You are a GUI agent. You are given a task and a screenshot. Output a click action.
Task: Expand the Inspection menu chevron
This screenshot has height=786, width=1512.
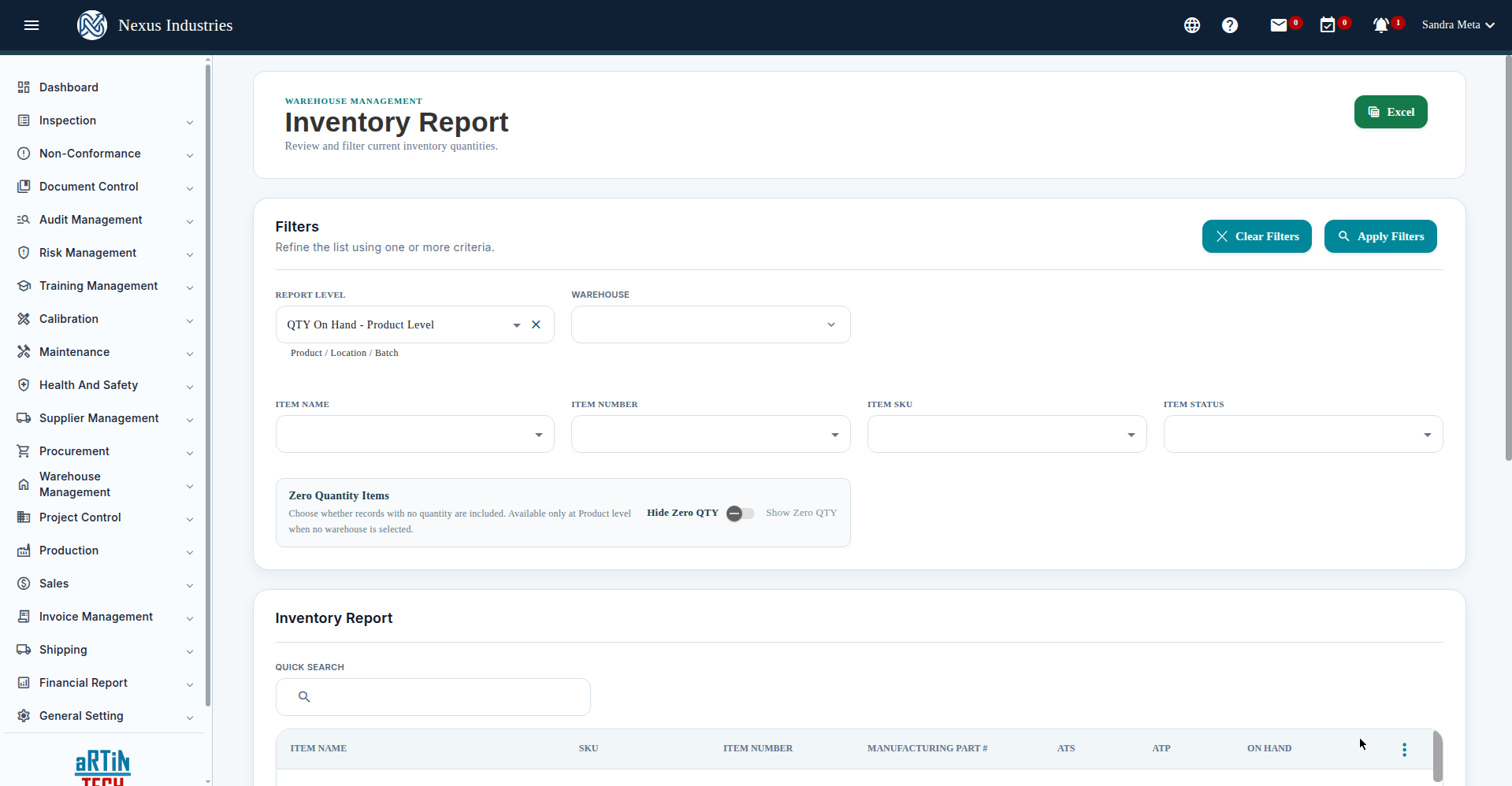click(190, 122)
